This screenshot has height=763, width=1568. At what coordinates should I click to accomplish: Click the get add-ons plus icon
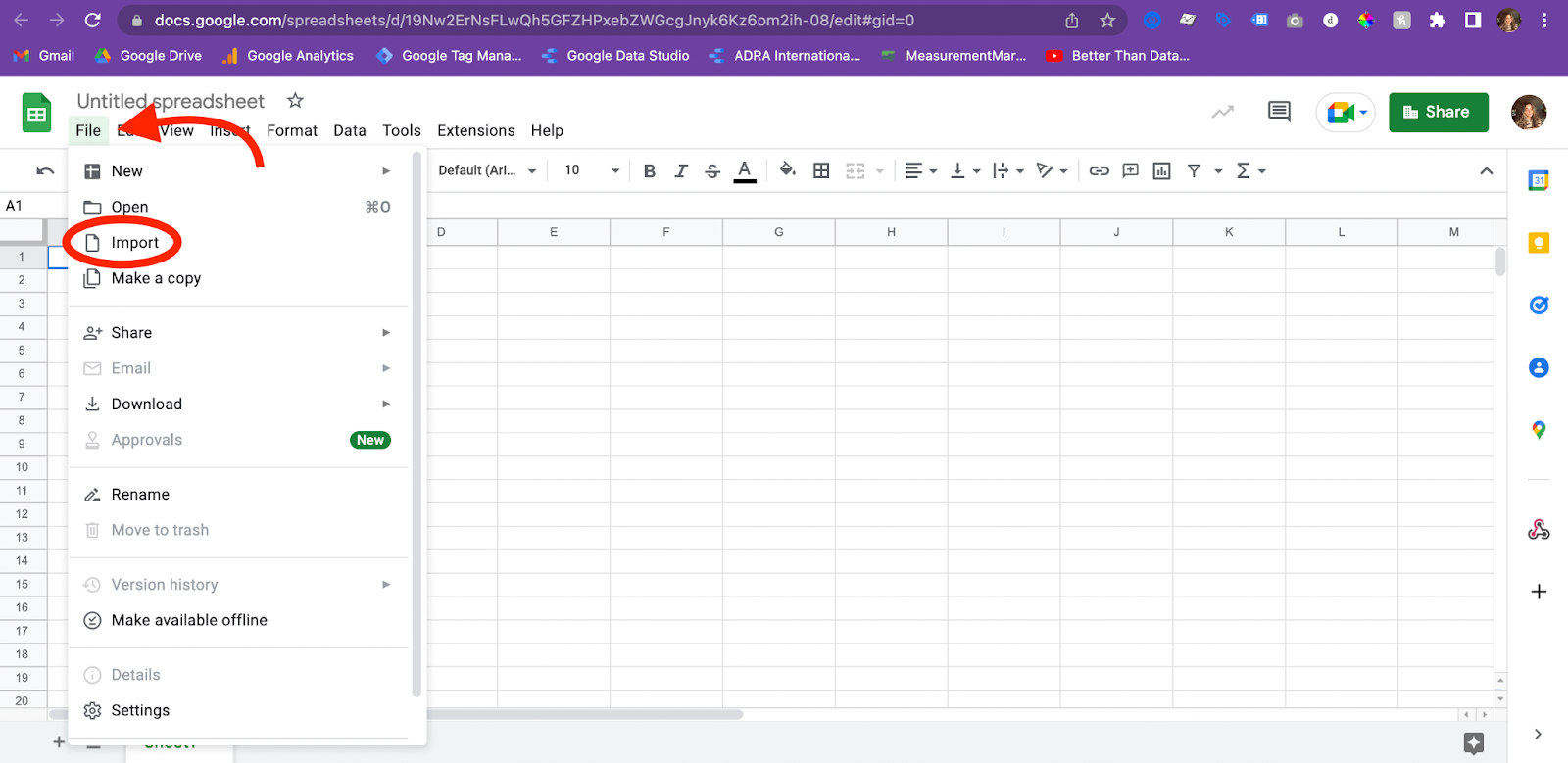click(1539, 592)
